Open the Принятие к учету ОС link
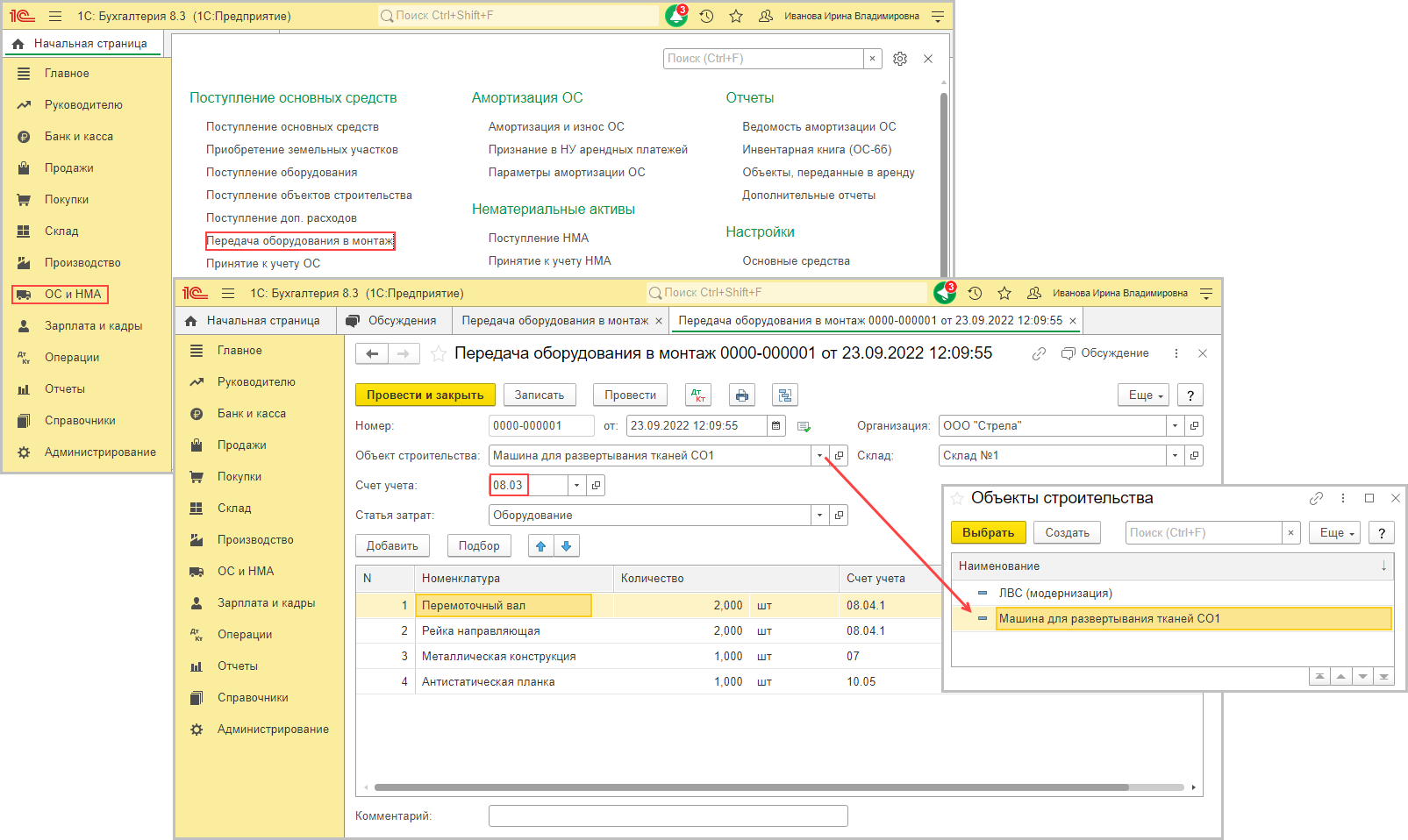 [x=263, y=264]
